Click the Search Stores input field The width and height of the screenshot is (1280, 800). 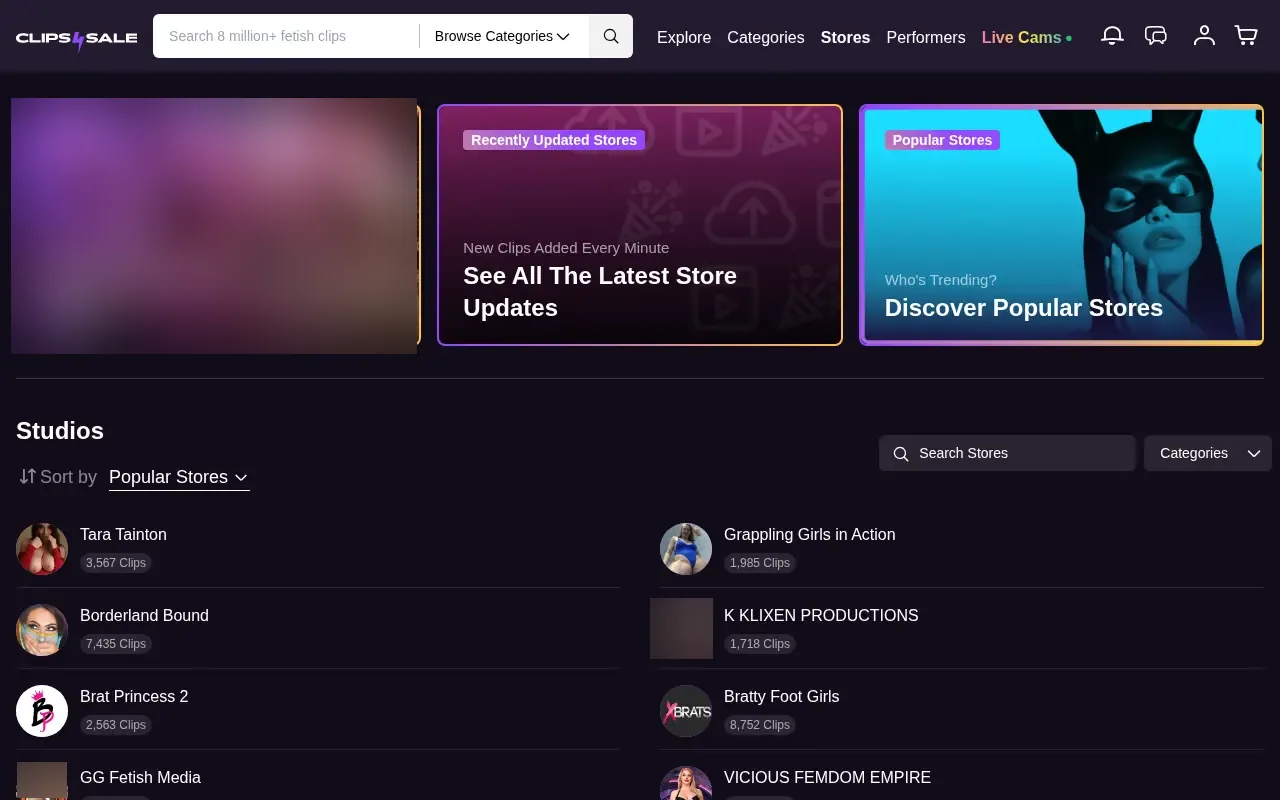pyautogui.click(x=1007, y=453)
